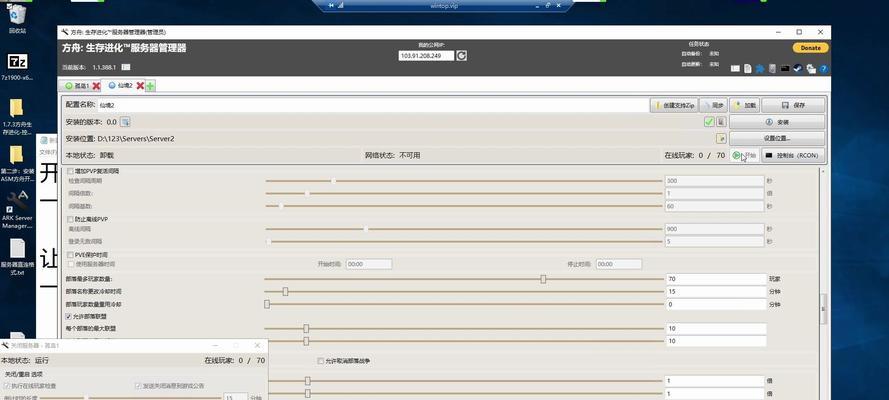
Task: Refresh the public IP address
Action: 462,56
